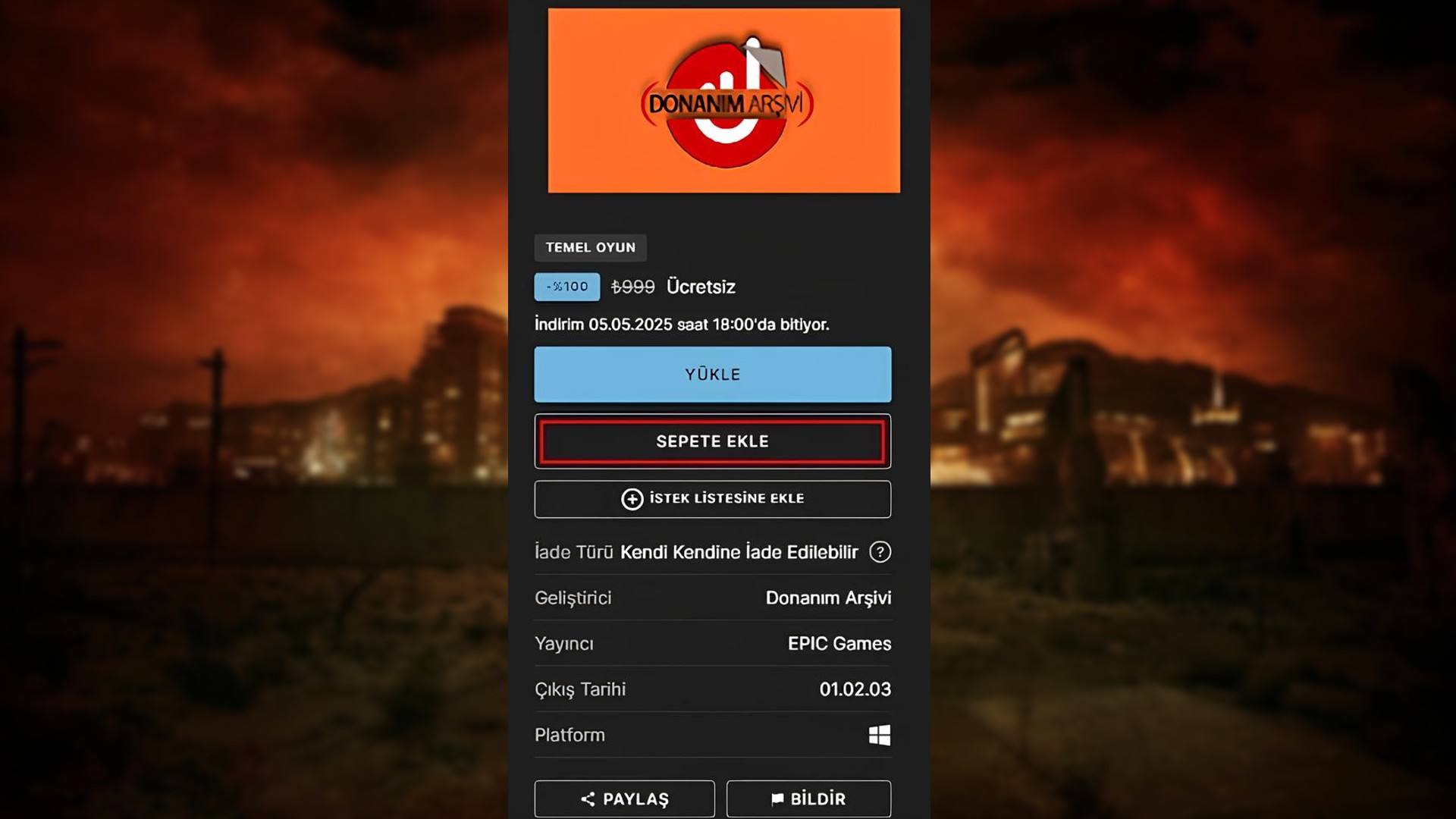1456x819 pixels.
Task: Click the Windows platform icon
Action: point(879,735)
